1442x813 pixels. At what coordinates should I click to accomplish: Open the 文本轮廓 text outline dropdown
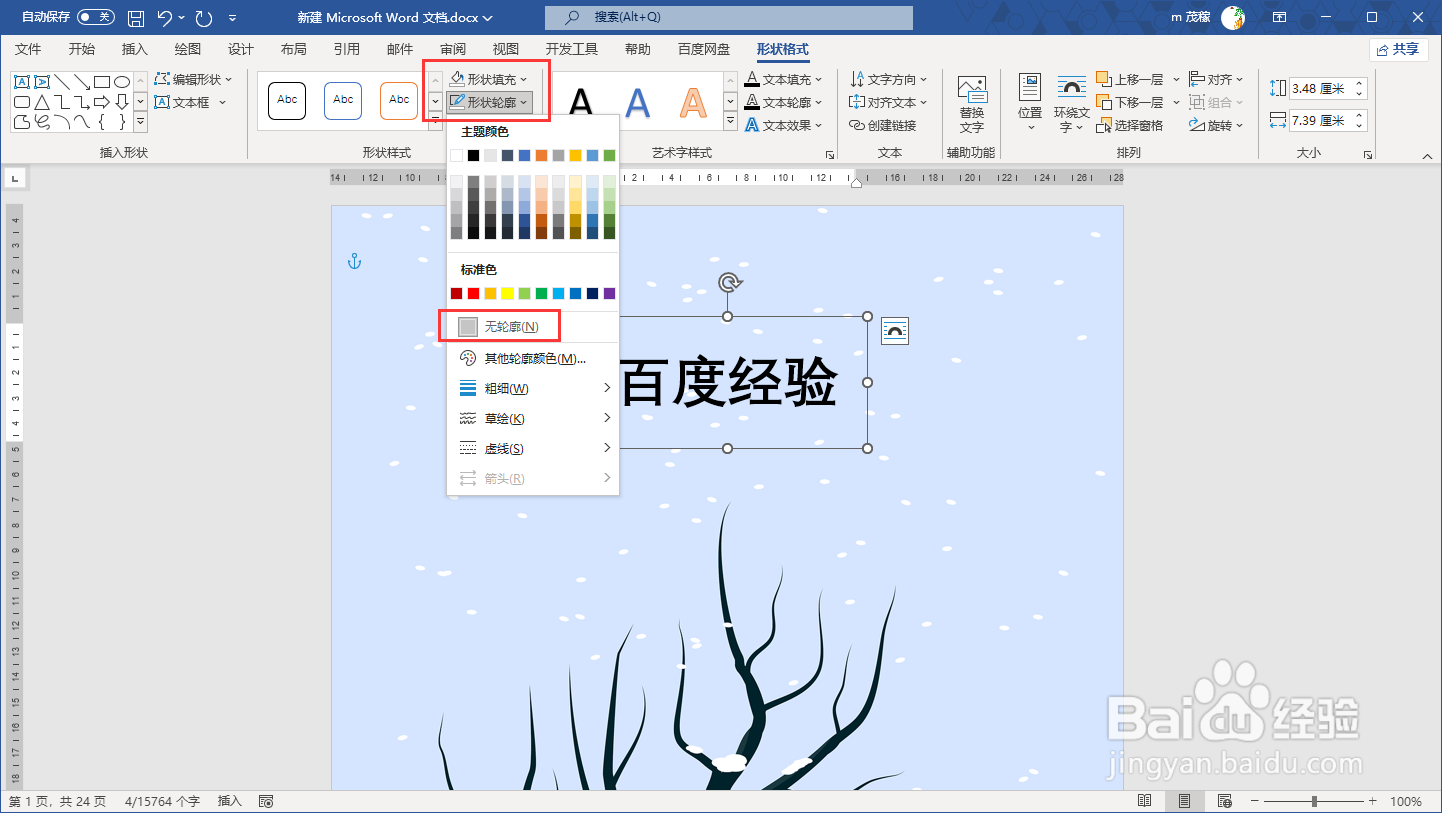coord(784,102)
